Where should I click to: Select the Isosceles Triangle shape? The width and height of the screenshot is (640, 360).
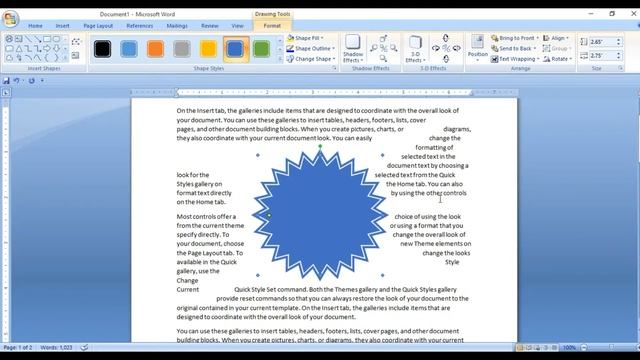click(19, 49)
